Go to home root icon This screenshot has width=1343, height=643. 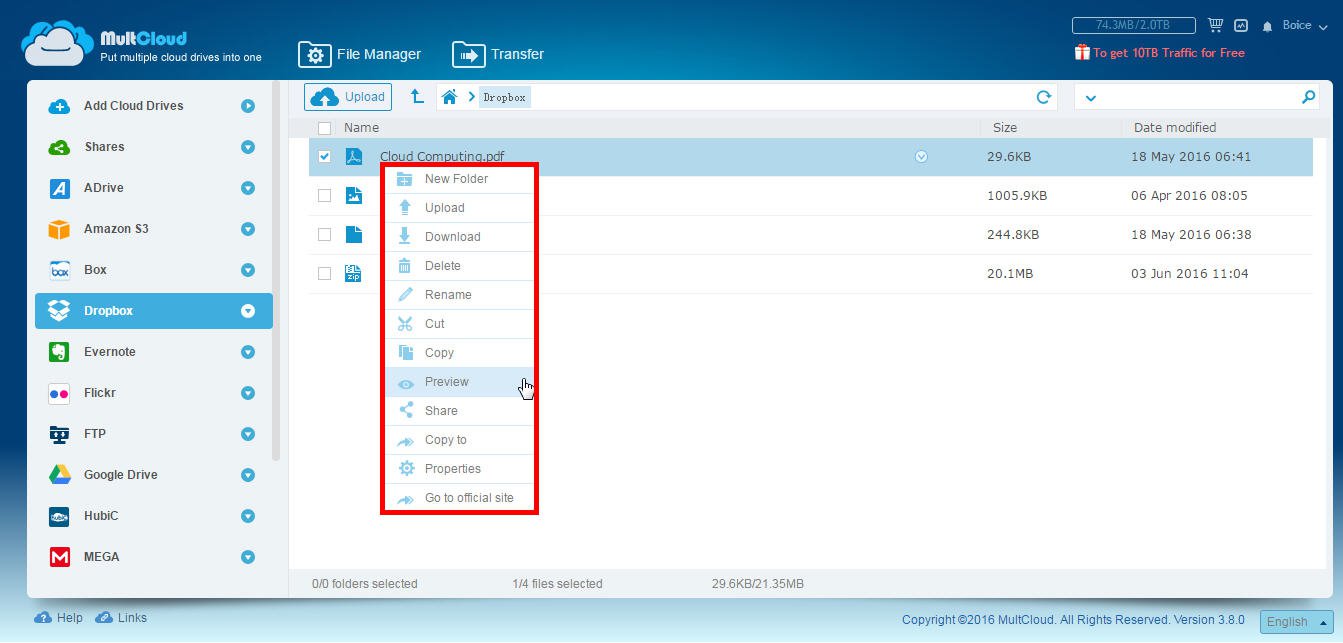pos(450,97)
